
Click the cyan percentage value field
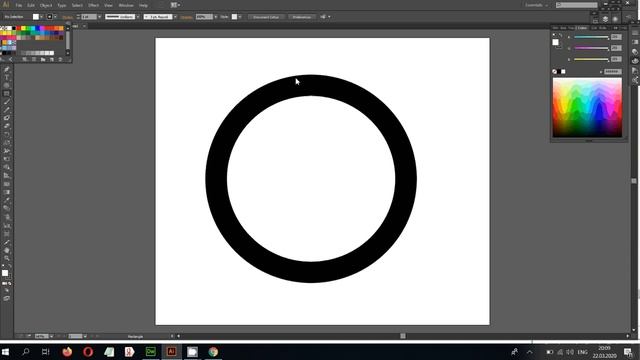tap(616, 37)
